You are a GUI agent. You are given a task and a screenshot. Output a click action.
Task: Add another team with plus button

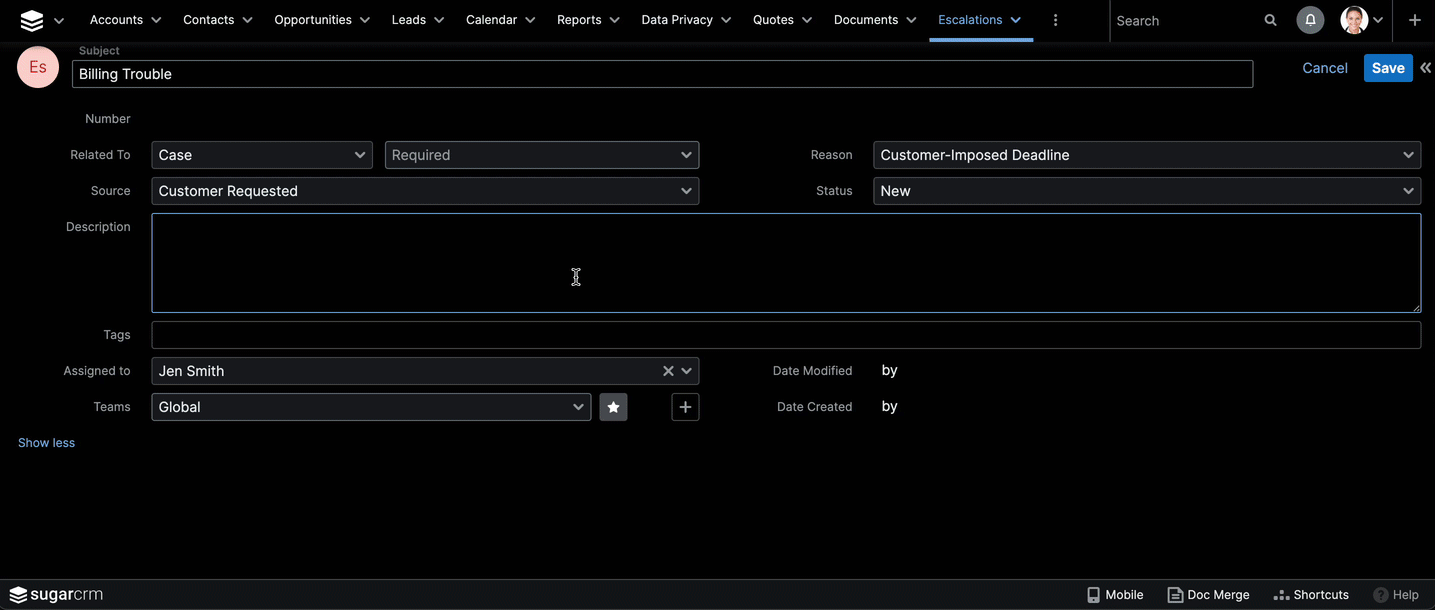(685, 407)
